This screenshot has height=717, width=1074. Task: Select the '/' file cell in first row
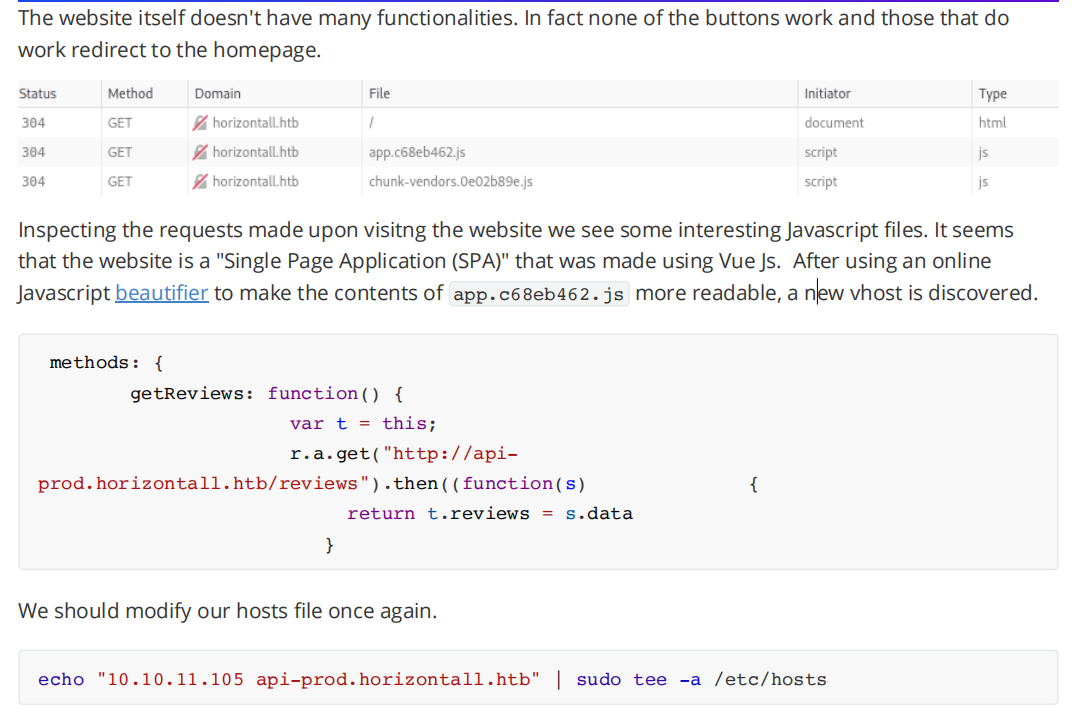pos(371,123)
